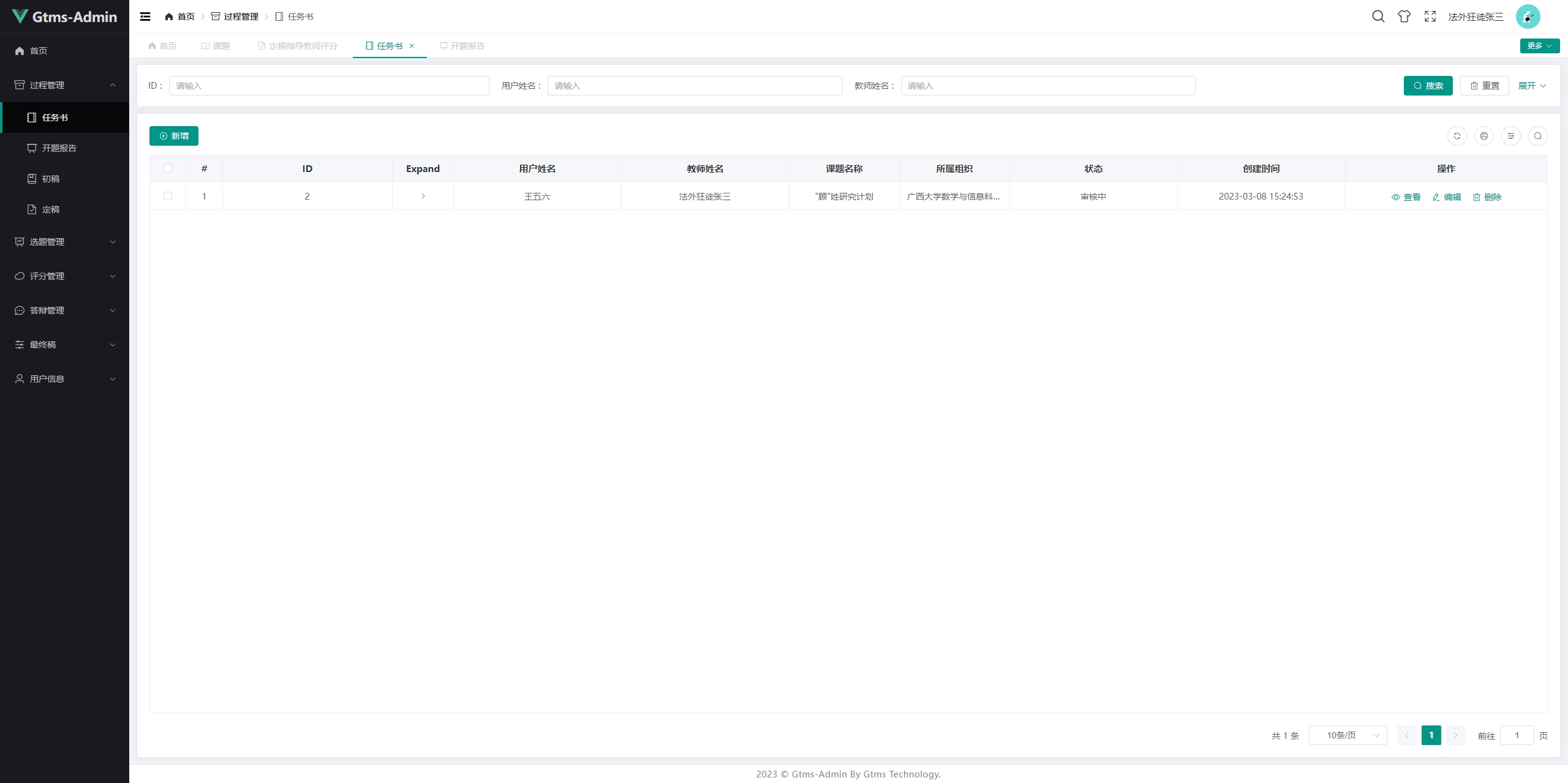Expand search filters with 展开
Viewport: 1568px width, 783px height.
1532,86
